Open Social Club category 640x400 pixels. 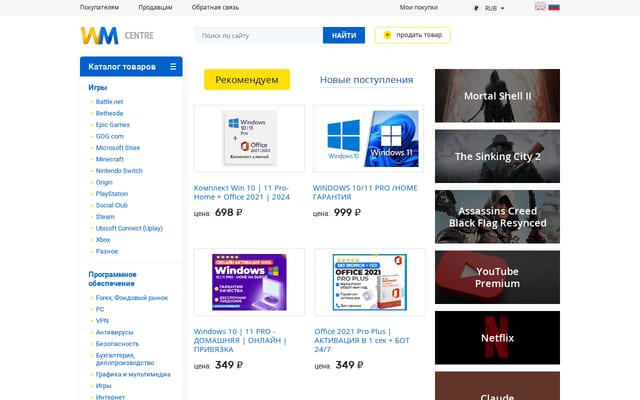(x=112, y=205)
